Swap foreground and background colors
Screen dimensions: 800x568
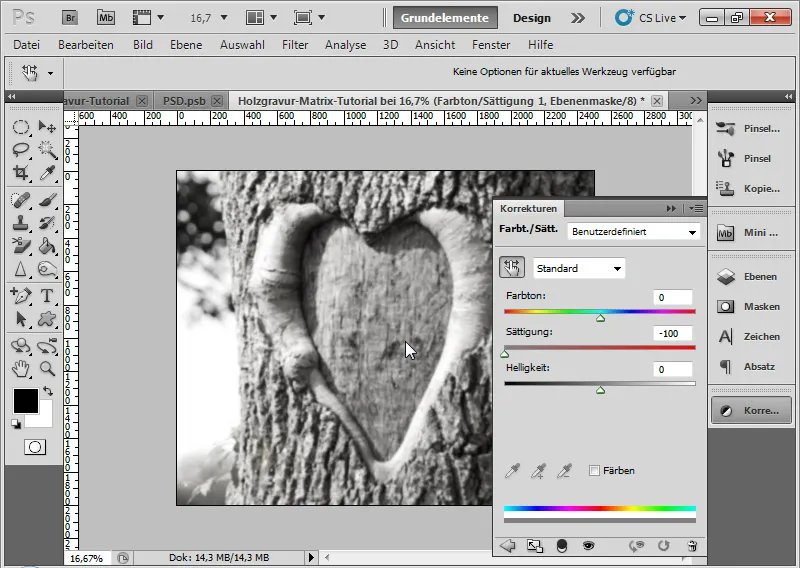point(48,391)
